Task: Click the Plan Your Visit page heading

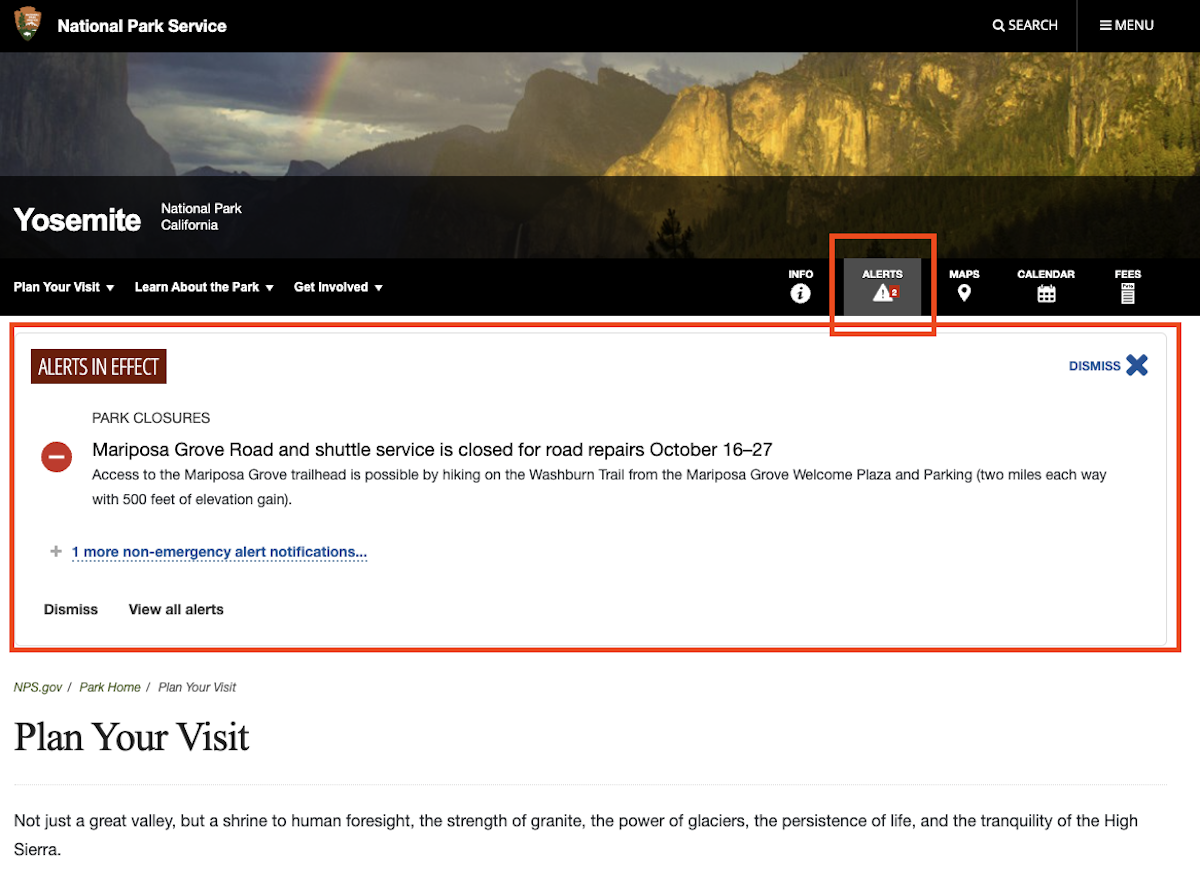Action: pyautogui.click(x=131, y=737)
